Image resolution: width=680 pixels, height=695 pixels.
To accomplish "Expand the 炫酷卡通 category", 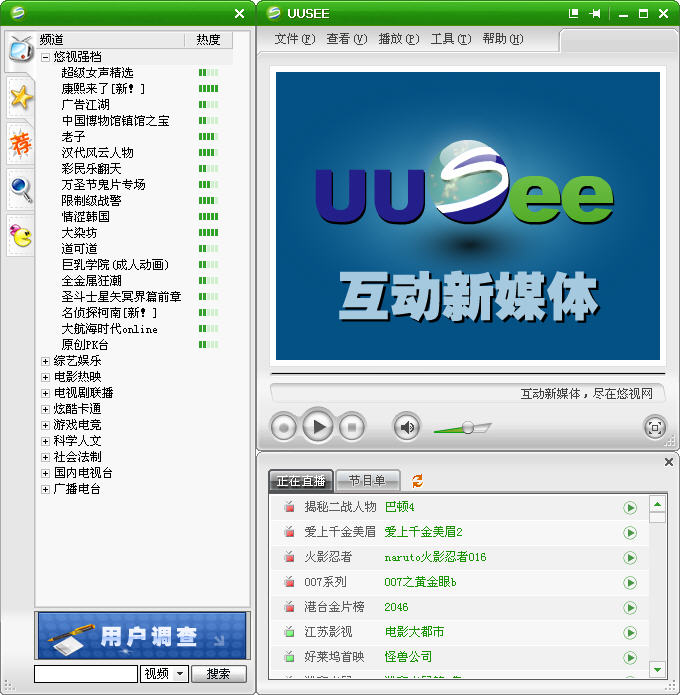I will (x=45, y=409).
